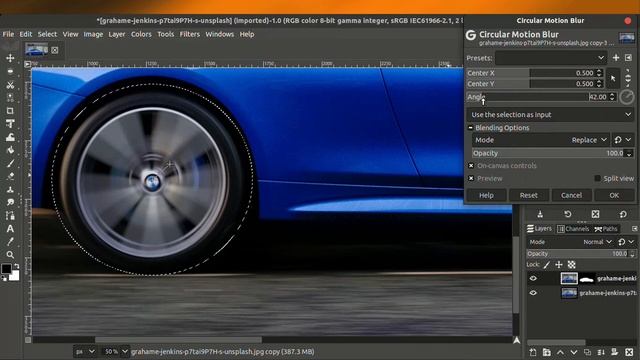Hide the bottom grahame-jenkins layer eye icon
This screenshot has width=640, height=360.
click(533, 293)
